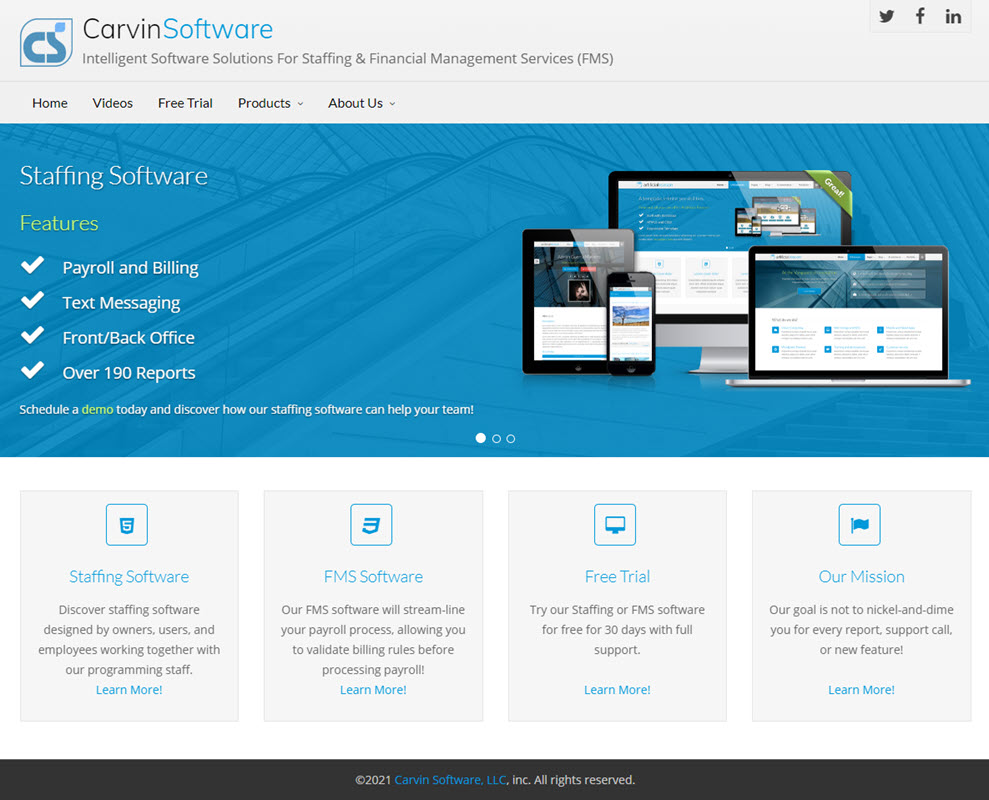Switch to the second carousel slide dot

click(x=496, y=438)
